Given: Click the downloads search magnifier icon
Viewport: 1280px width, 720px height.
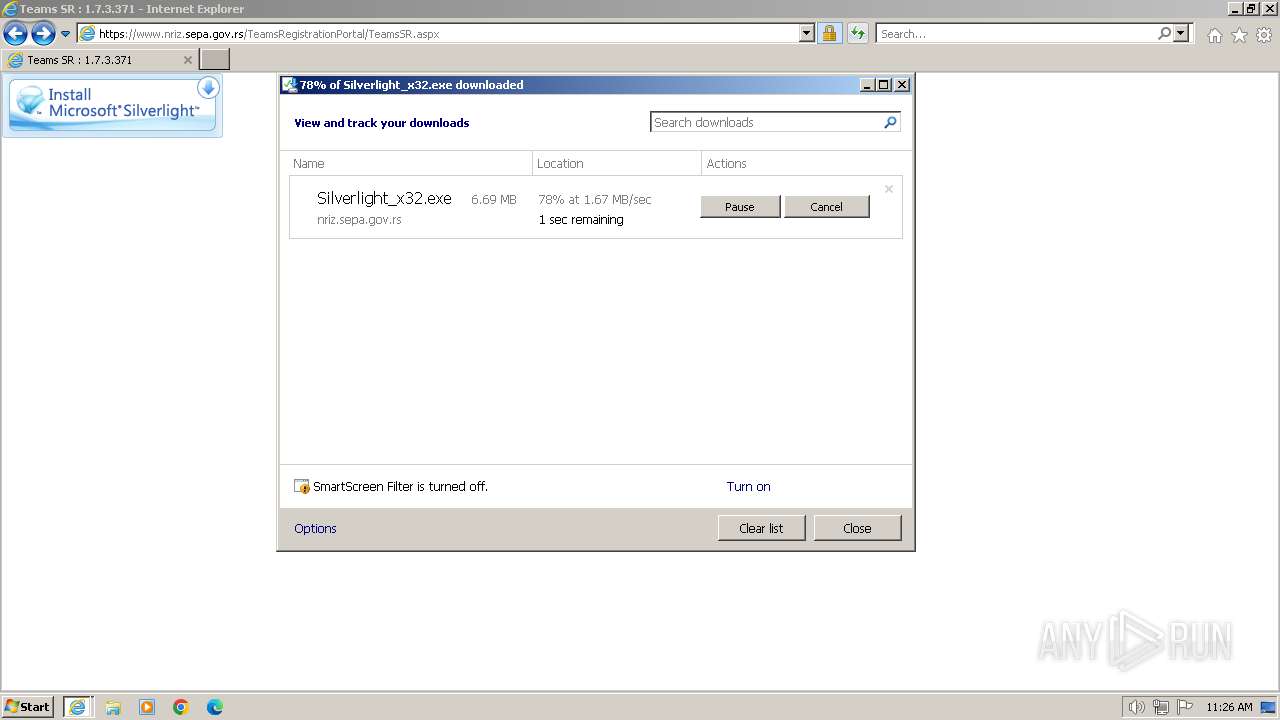Looking at the screenshot, I should (x=890, y=122).
